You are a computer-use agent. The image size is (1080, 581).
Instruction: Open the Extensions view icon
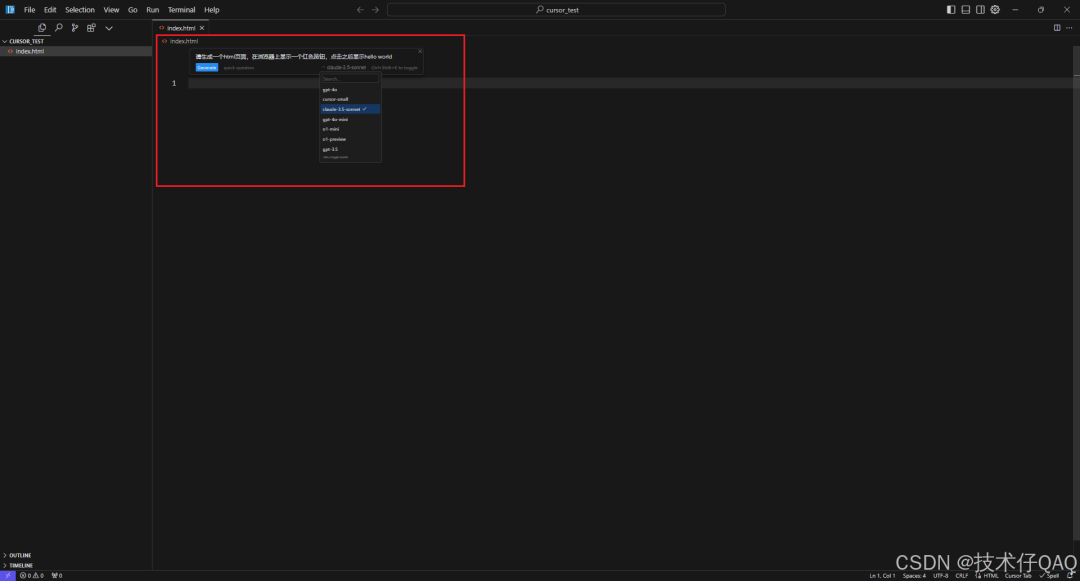coord(91,28)
